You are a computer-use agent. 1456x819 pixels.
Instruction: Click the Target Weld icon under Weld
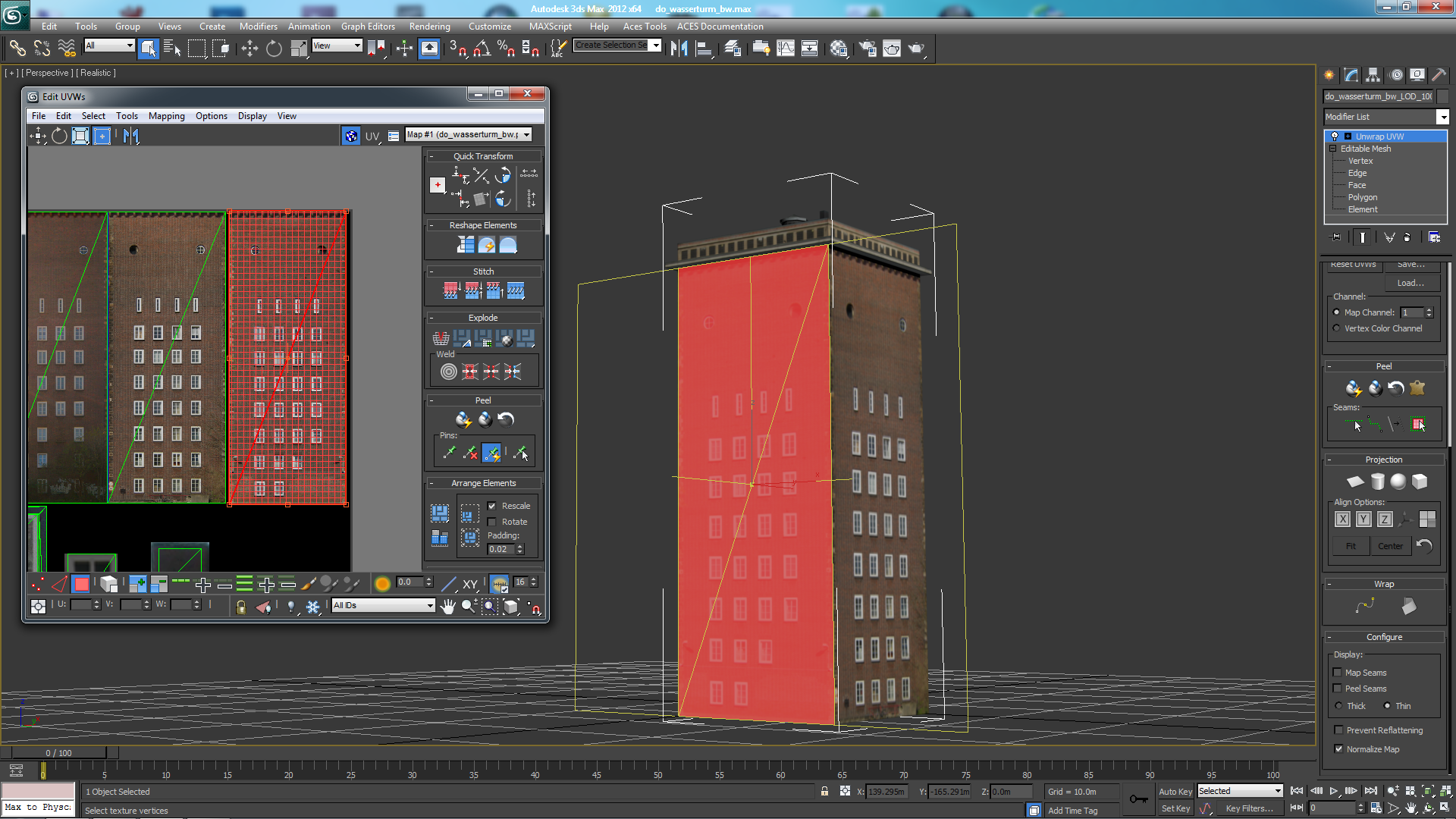449,372
